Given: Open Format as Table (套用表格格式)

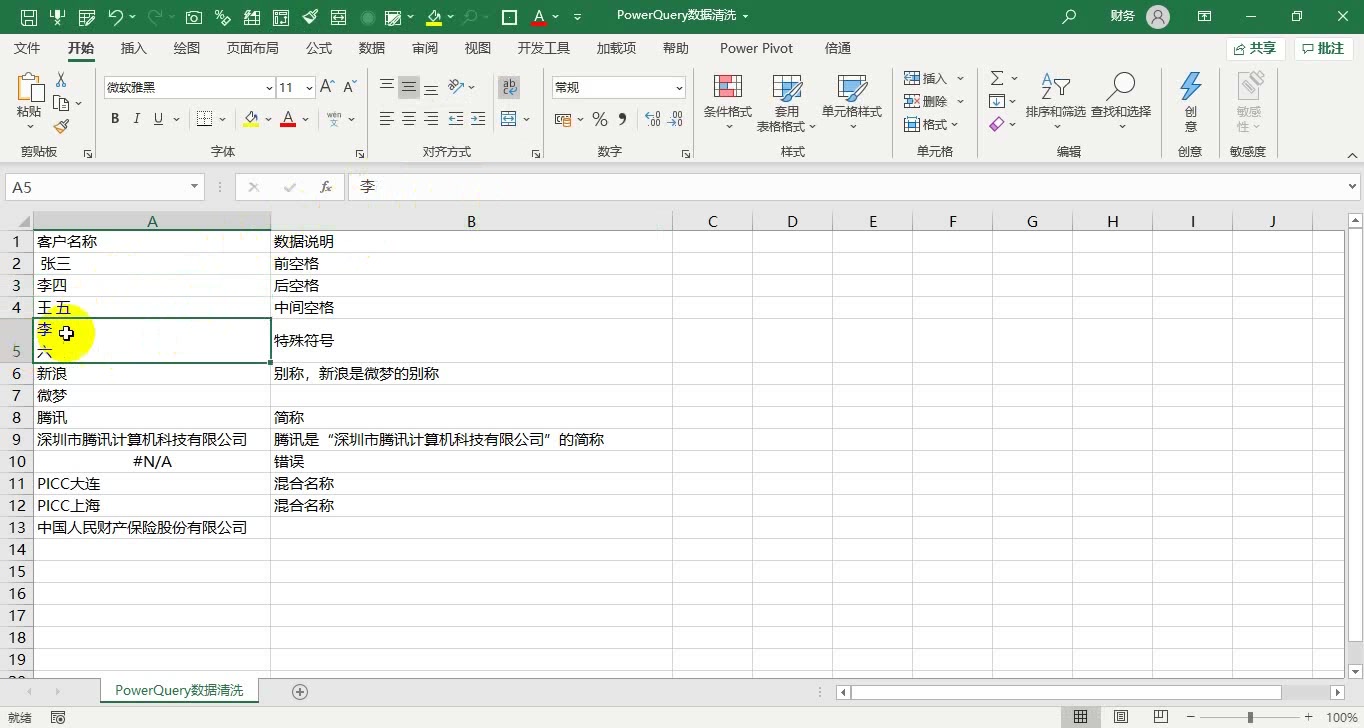Looking at the screenshot, I should point(787,101).
